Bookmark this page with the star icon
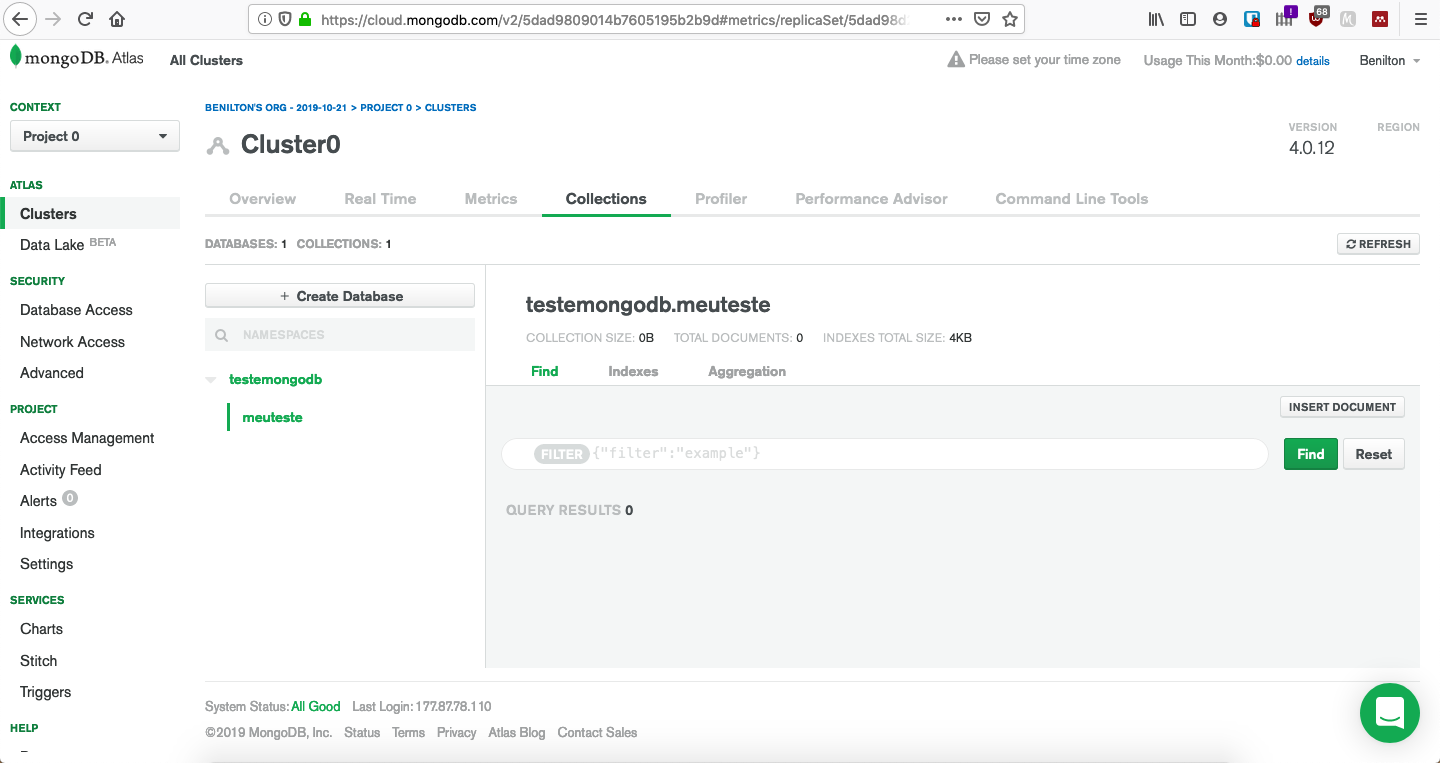This screenshot has width=1440, height=763. [1010, 19]
